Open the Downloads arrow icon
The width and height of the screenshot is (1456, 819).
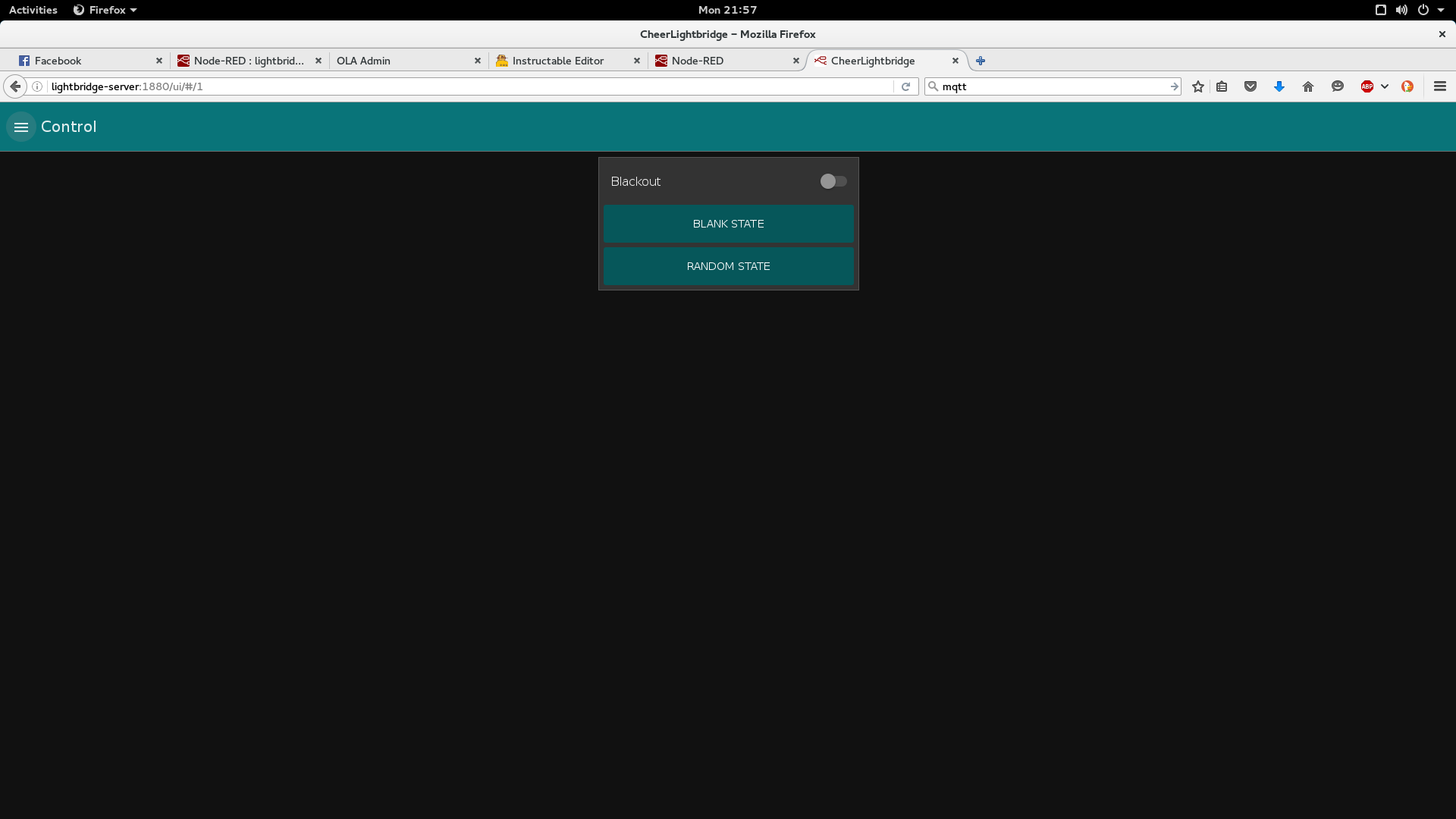[1279, 86]
